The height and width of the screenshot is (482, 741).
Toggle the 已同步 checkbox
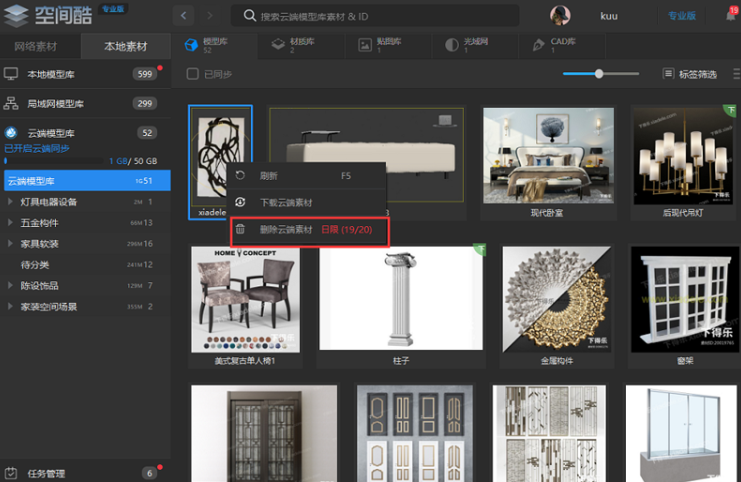pos(193,74)
